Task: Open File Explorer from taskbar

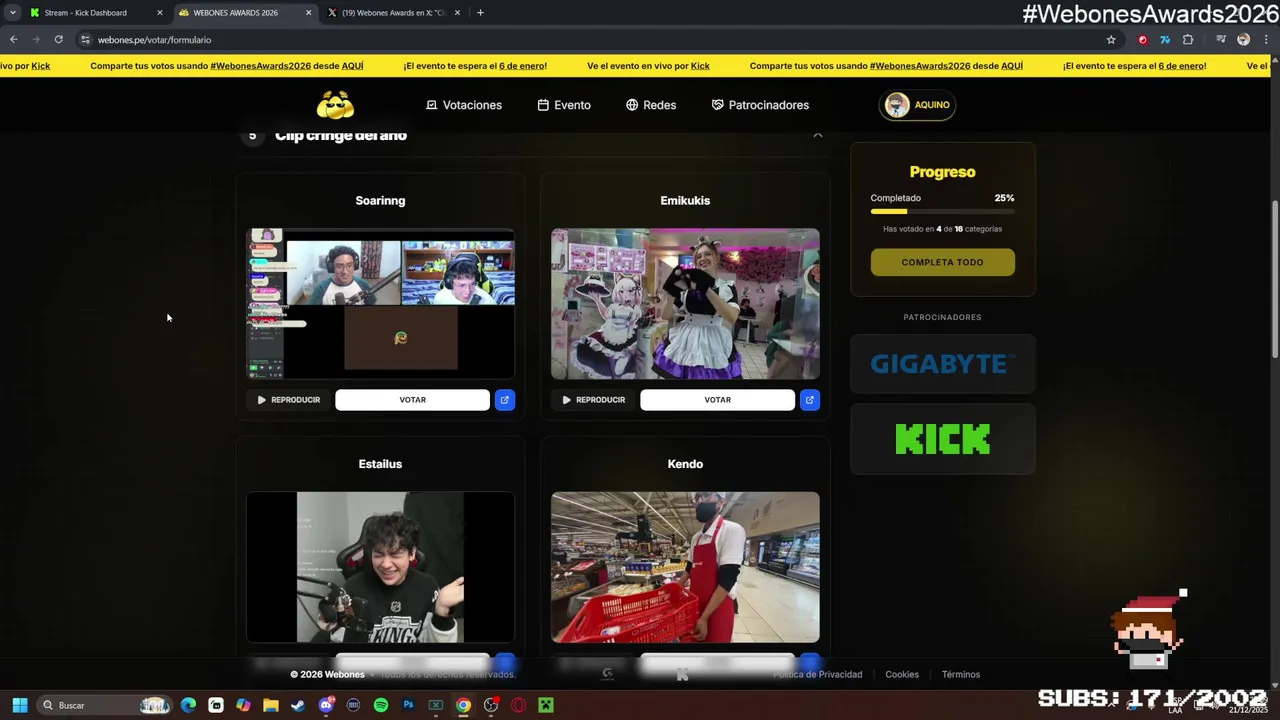Action: [x=271, y=705]
